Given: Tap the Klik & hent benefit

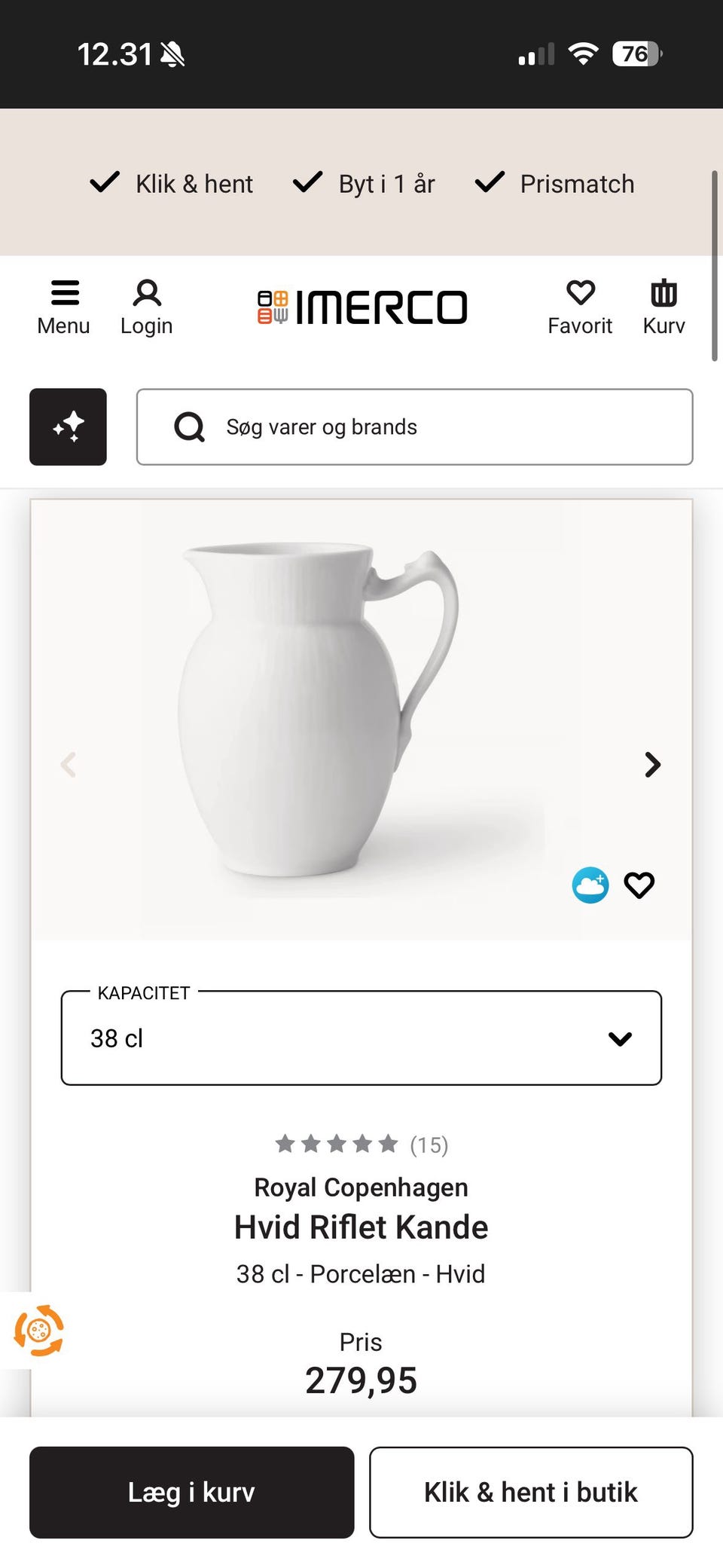Looking at the screenshot, I should coord(172,183).
